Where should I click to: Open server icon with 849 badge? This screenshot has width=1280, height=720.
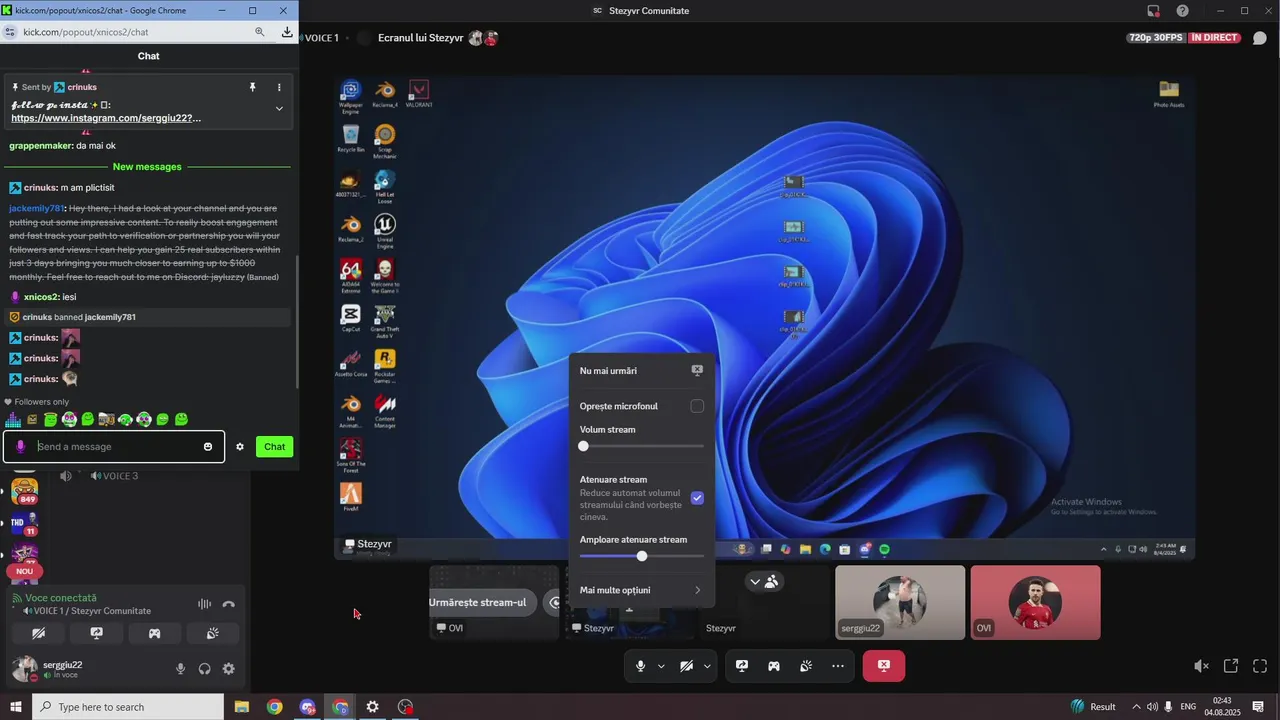(x=25, y=490)
